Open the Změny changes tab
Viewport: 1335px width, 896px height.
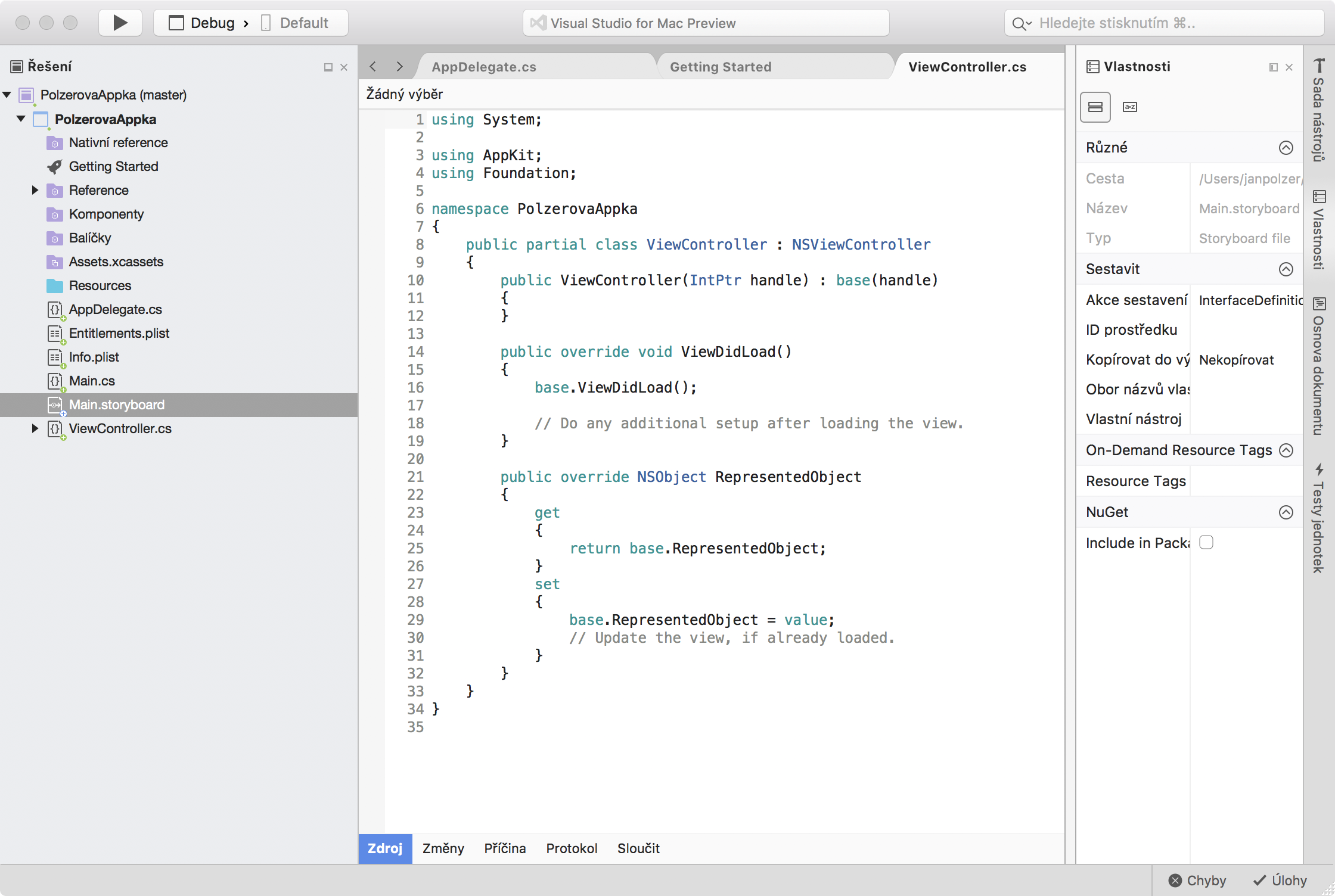pos(443,848)
